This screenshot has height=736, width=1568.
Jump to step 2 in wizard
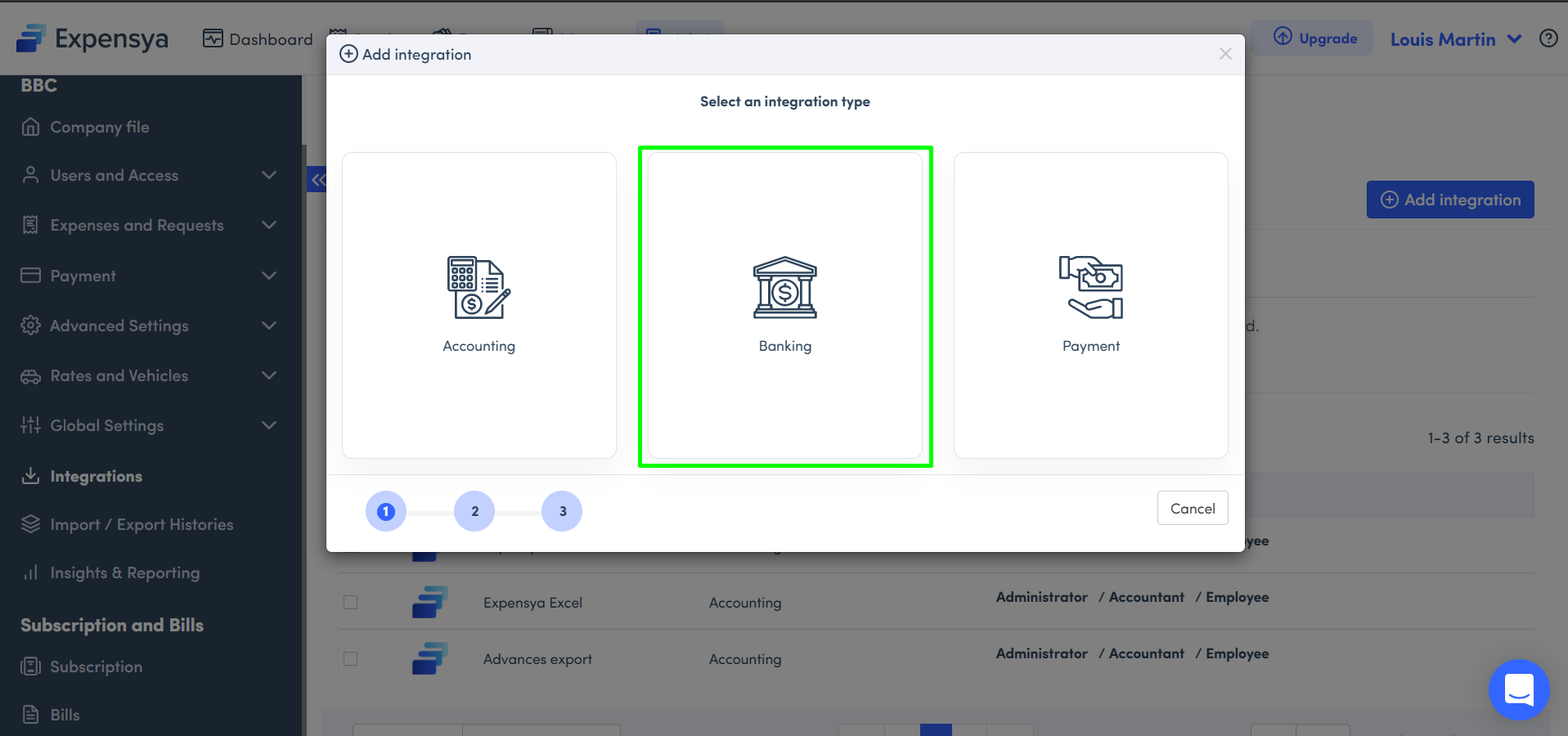(474, 511)
